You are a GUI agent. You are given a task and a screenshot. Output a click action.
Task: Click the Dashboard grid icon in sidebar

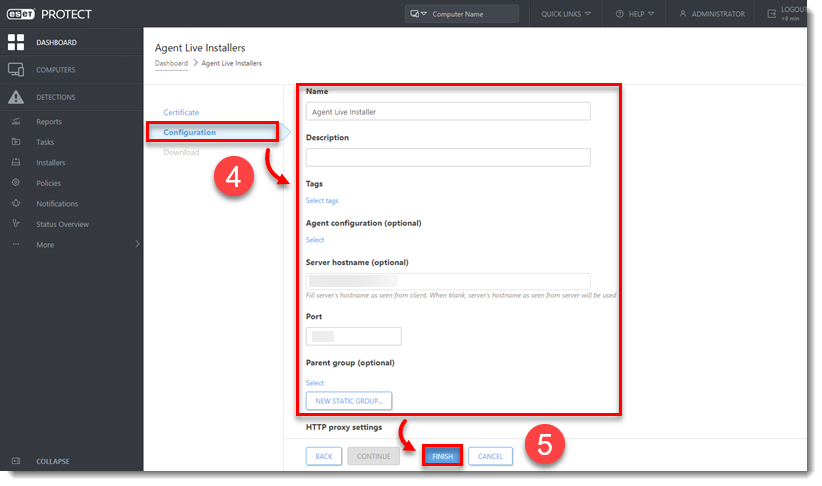click(x=15, y=42)
